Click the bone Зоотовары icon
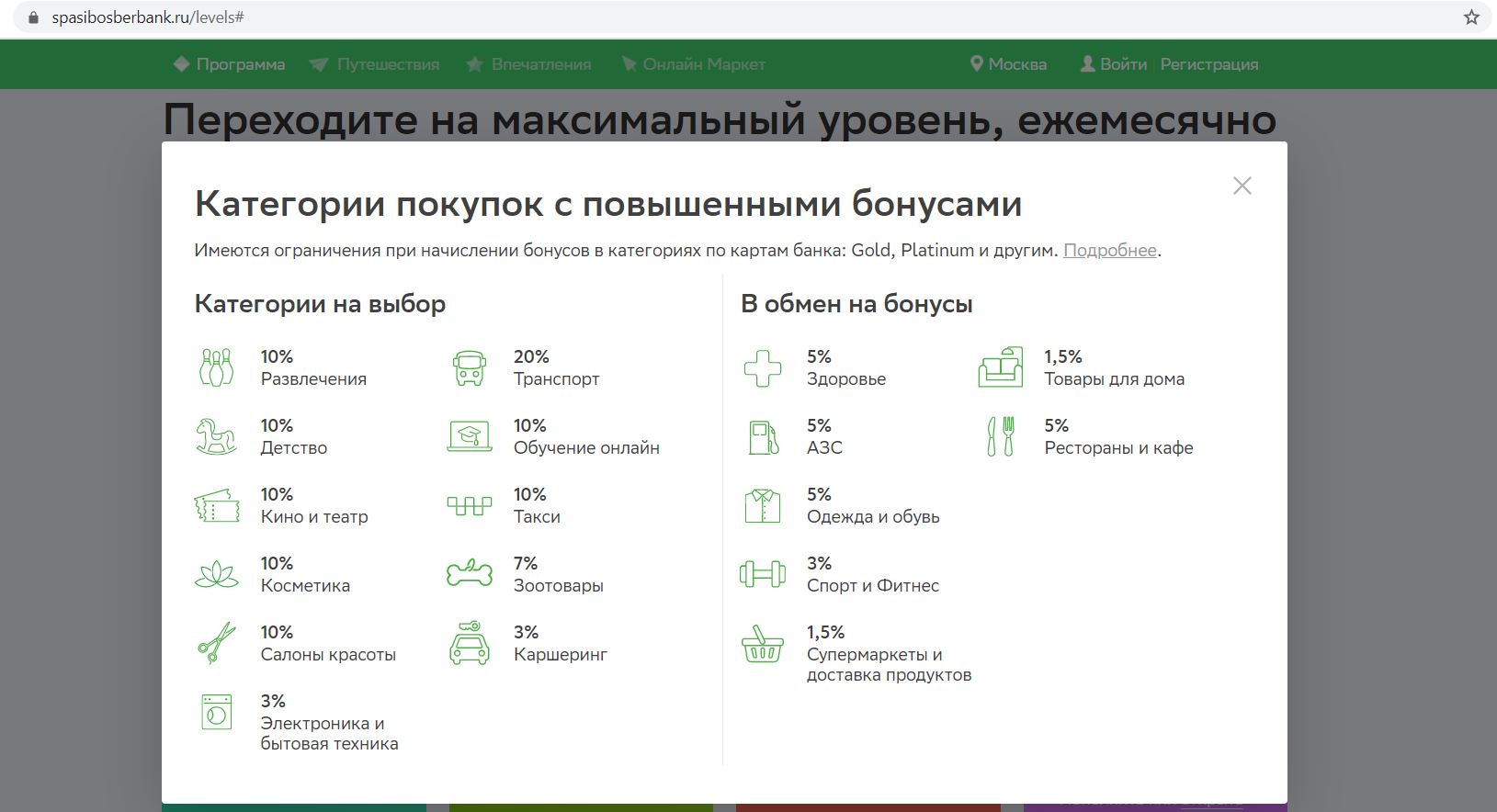Screen dimensions: 1497x812 pos(470,574)
